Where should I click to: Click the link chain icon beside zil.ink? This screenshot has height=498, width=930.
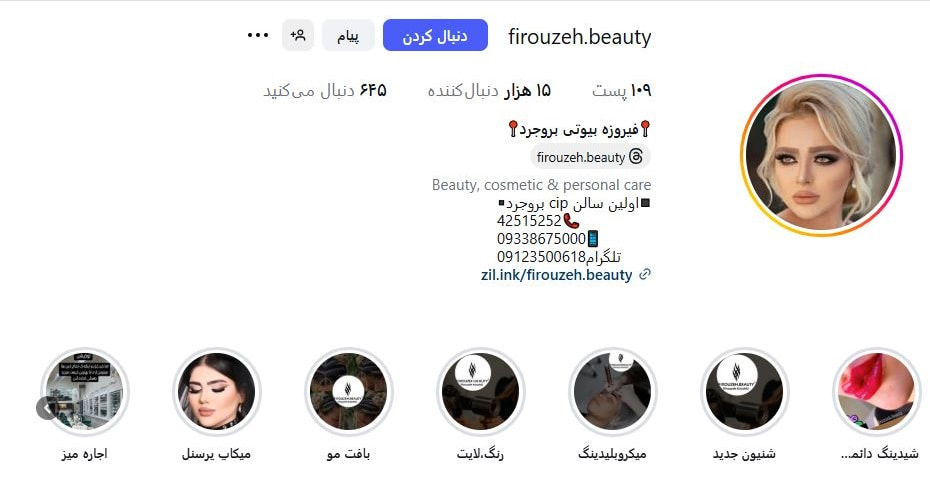click(x=645, y=274)
